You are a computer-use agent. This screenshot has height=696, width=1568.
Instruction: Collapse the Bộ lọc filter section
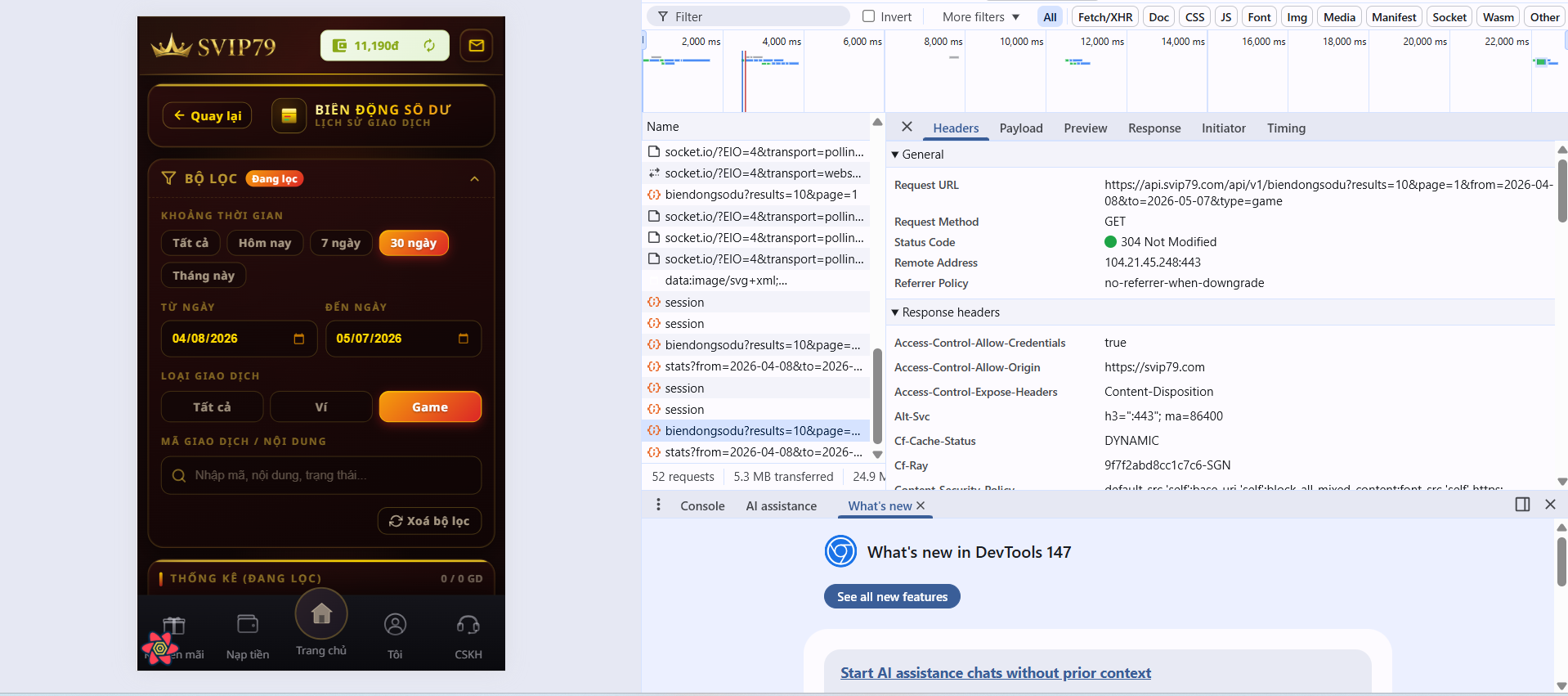click(475, 179)
